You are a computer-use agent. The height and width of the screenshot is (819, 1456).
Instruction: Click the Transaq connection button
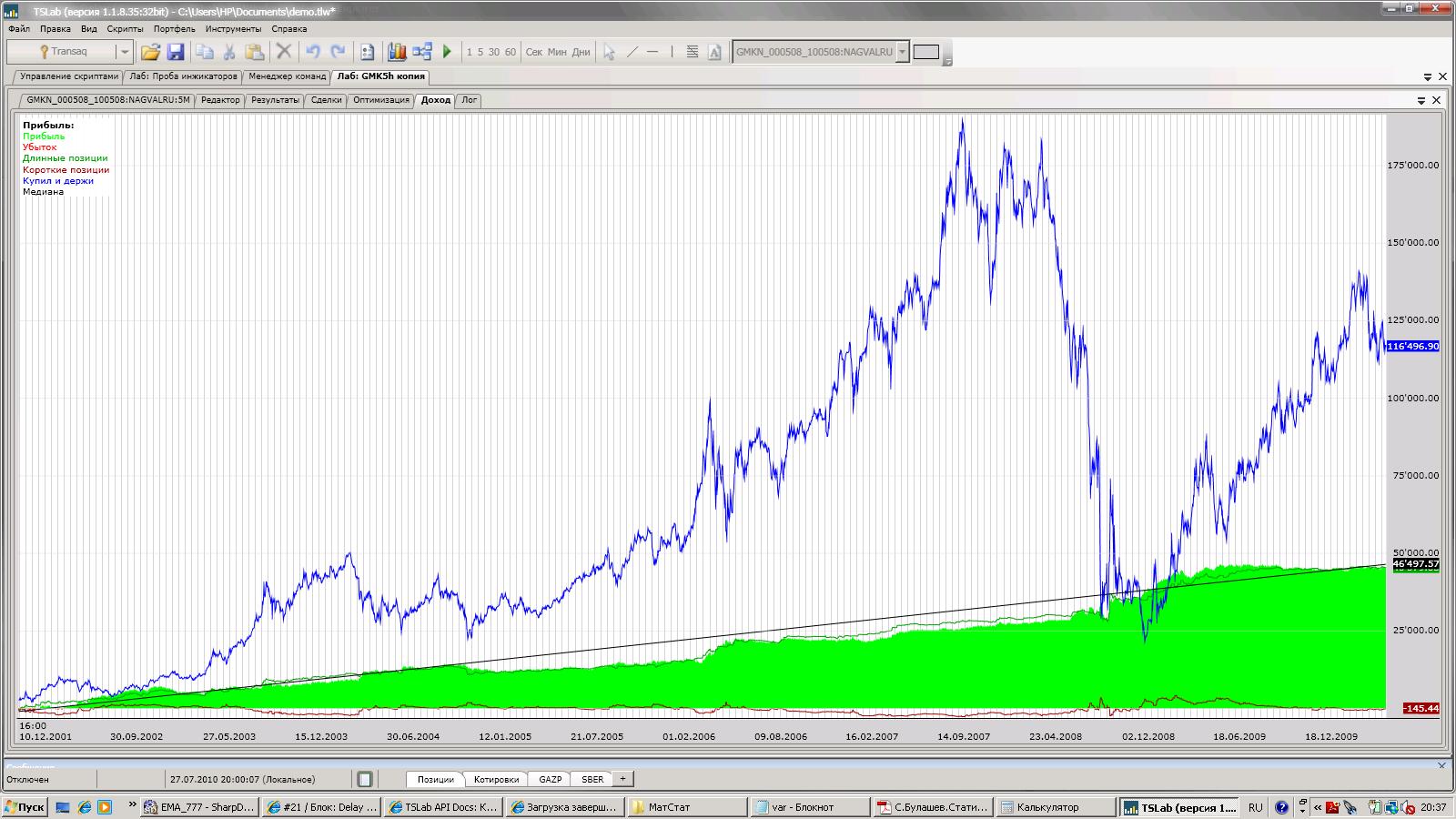(x=62, y=52)
